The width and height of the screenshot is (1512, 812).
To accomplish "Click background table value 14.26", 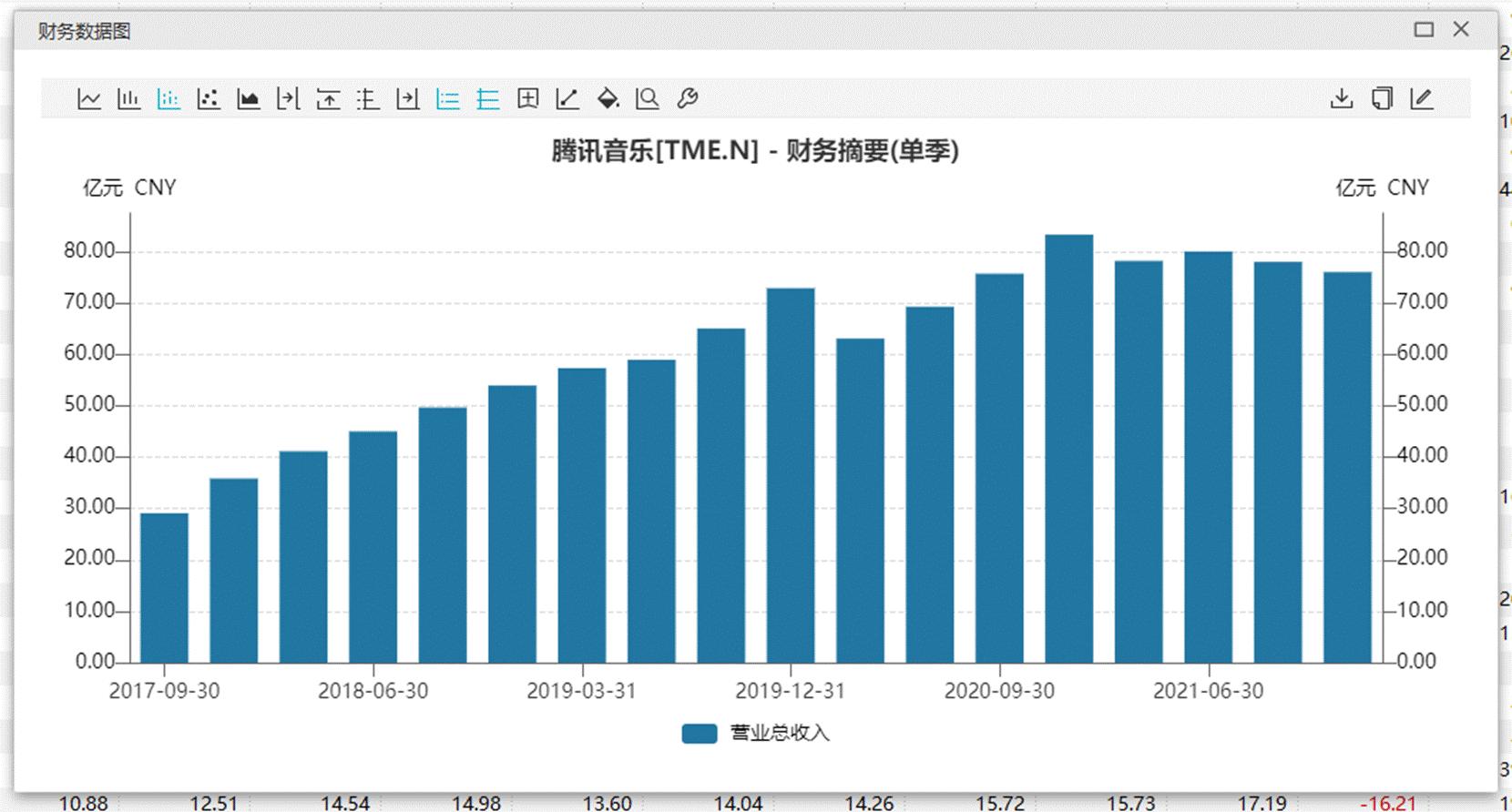I will coord(869,803).
